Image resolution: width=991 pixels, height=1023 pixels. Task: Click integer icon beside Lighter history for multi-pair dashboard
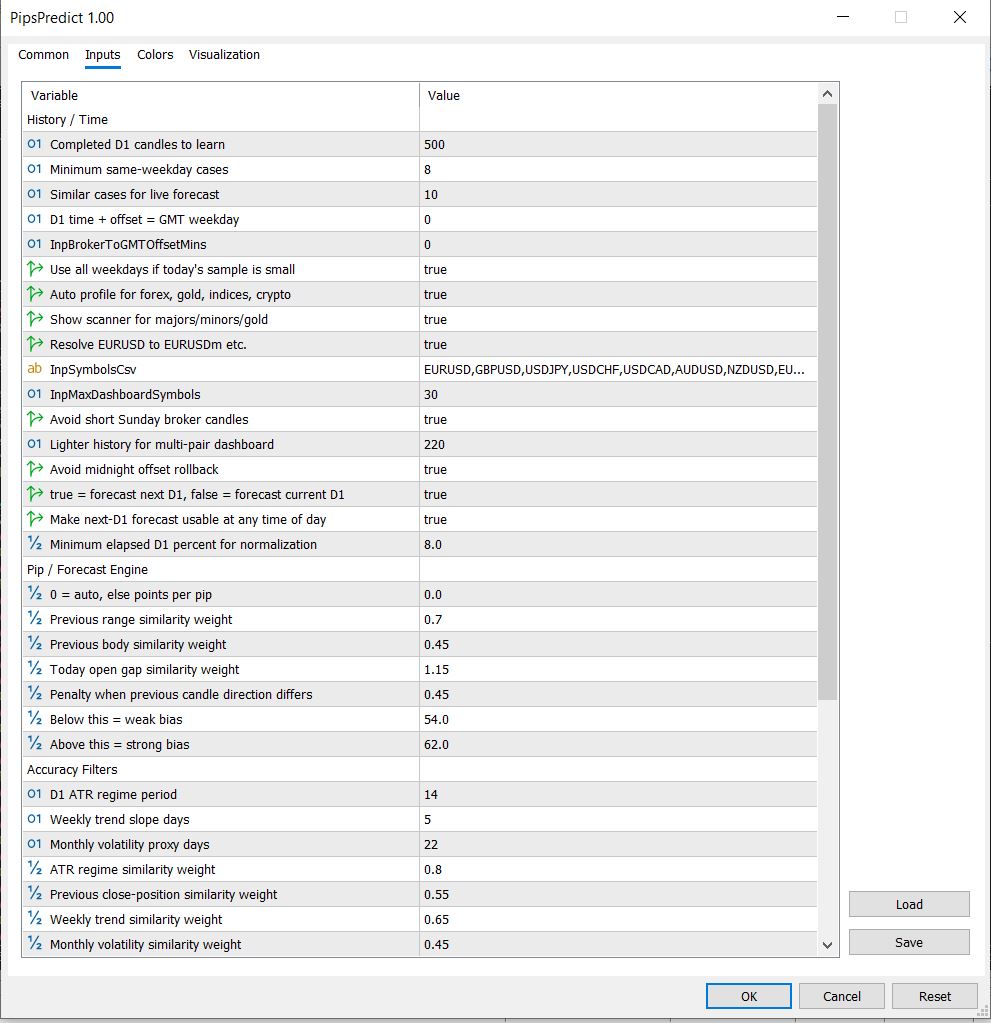pyautogui.click(x=35, y=444)
